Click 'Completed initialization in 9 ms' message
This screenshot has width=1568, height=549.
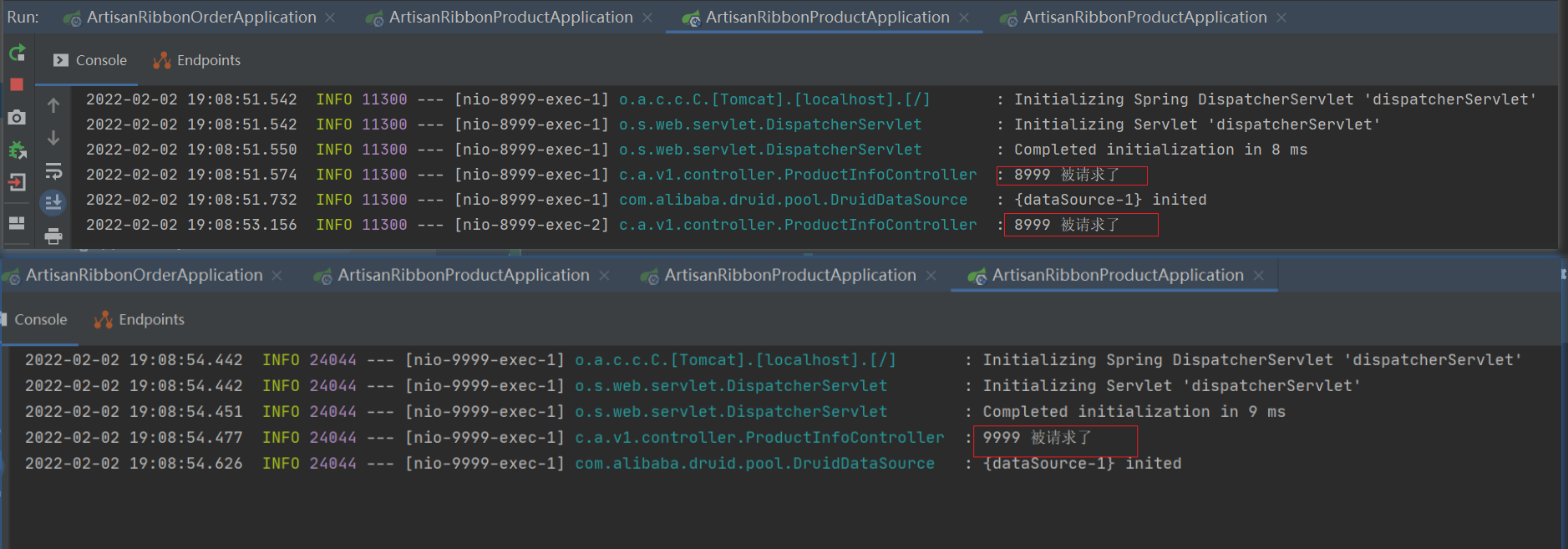tap(1134, 411)
